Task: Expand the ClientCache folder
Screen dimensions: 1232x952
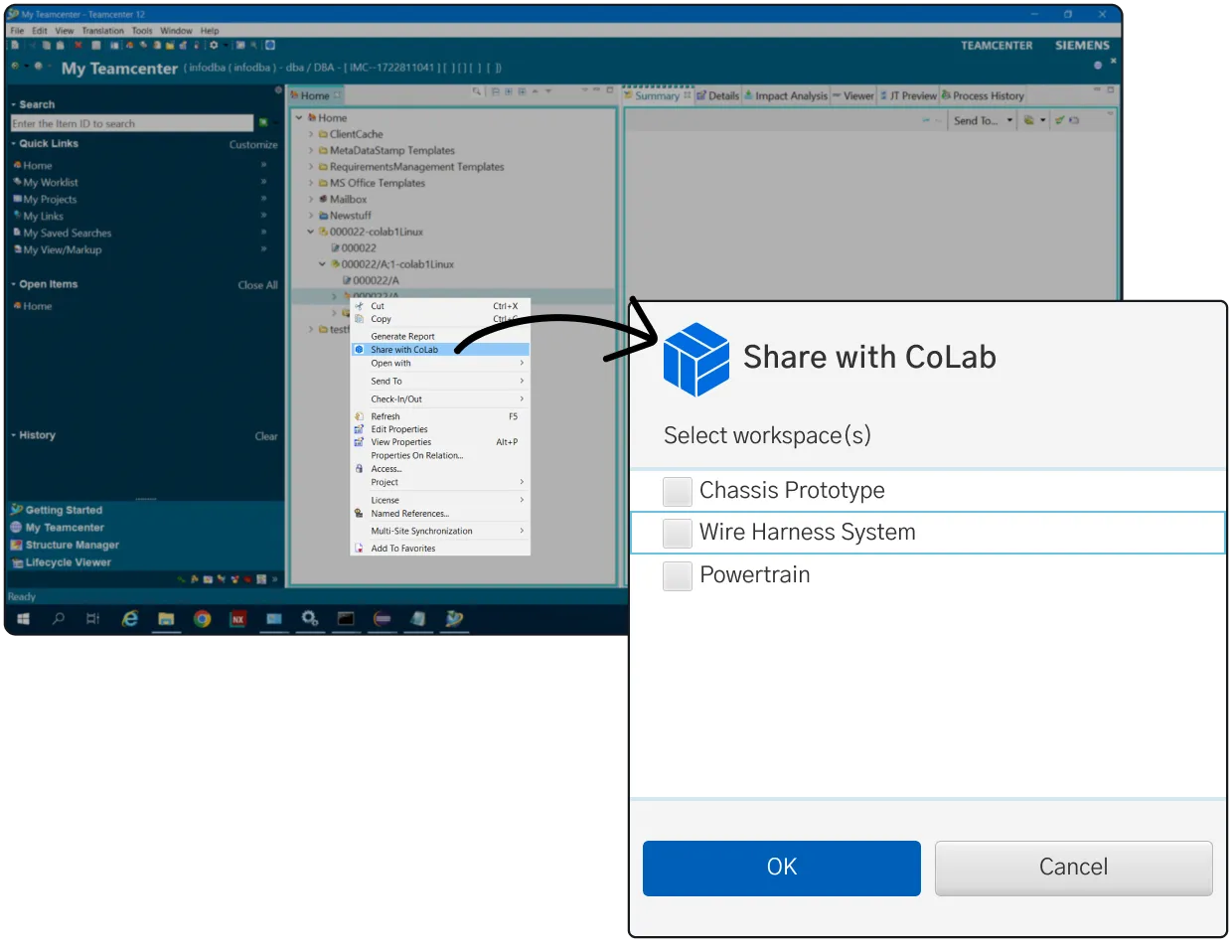Action: coord(311,134)
